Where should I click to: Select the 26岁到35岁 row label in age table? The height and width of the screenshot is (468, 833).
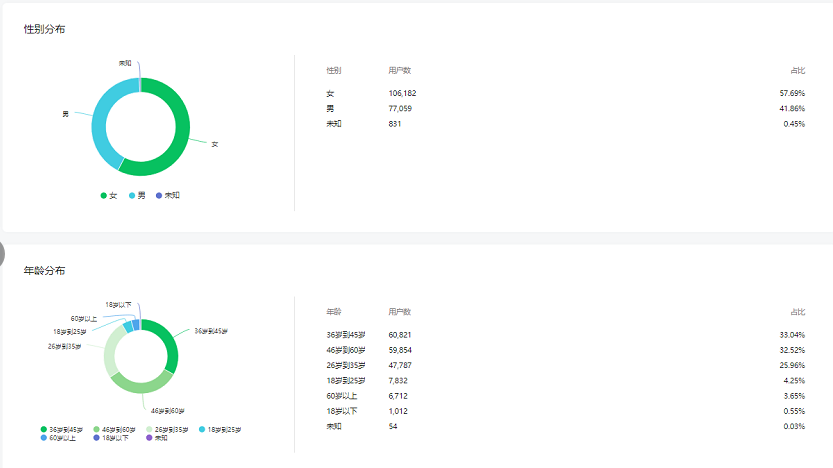pos(346,365)
